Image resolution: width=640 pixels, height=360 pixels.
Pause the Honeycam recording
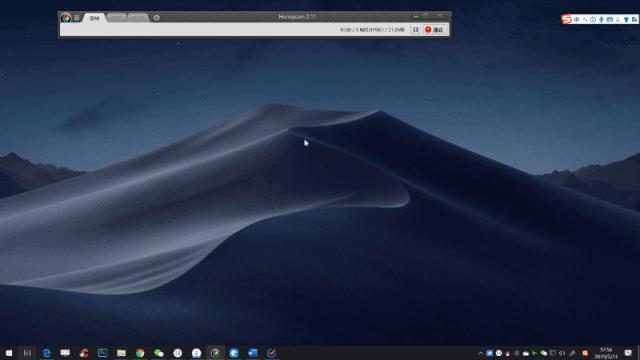tap(416, 29)
